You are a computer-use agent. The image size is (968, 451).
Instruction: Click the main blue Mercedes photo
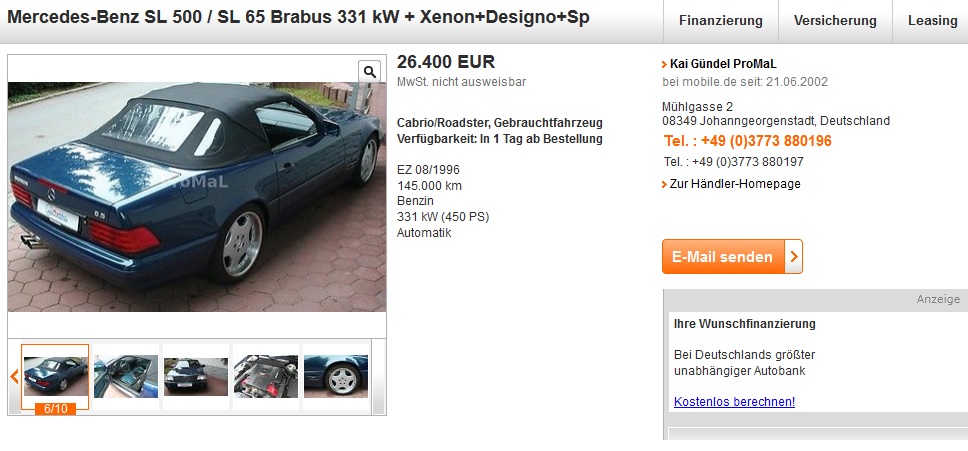pyautogui.click(x=197, y=197)
